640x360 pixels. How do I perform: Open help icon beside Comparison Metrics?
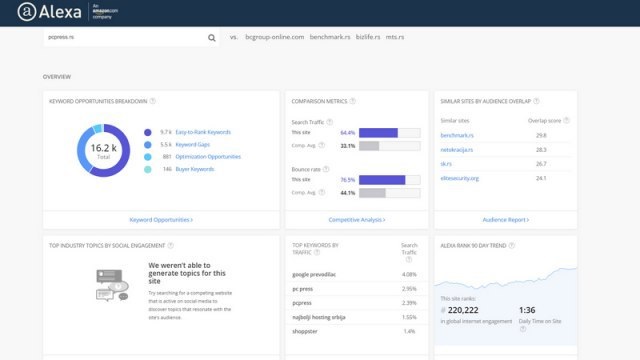coord(352,101)
